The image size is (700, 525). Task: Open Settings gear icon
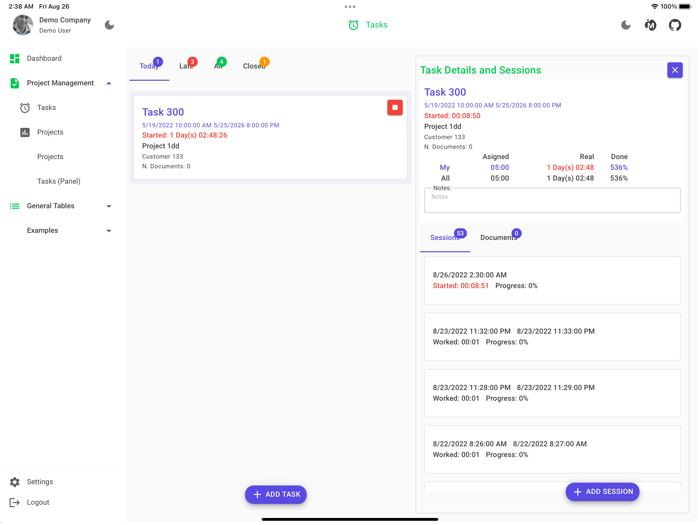tap(15, 482)
